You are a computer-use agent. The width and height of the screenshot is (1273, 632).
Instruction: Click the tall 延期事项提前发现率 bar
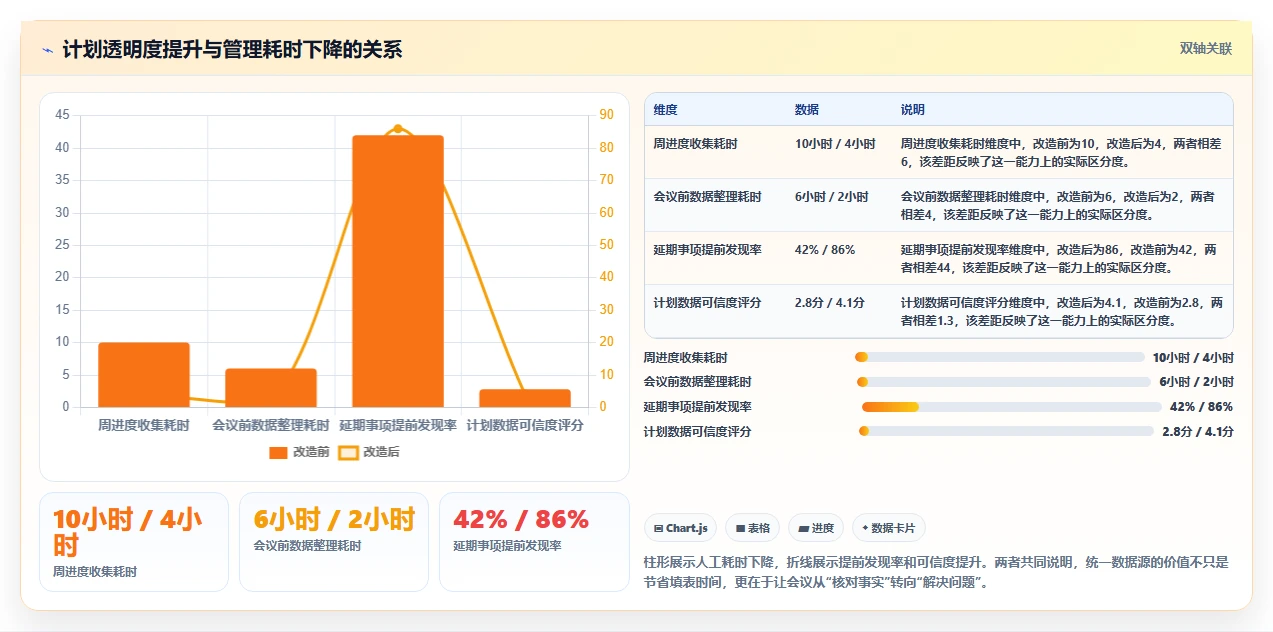[x=398, y=271]
